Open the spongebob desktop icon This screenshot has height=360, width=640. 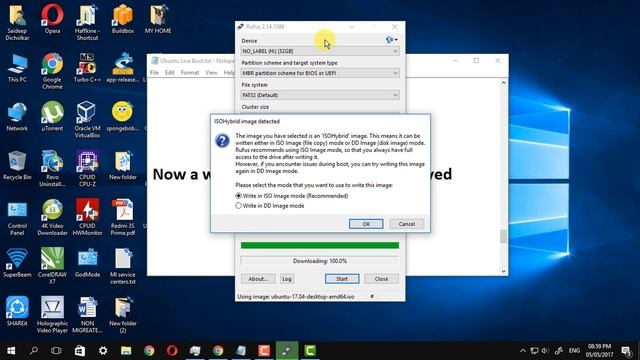point(122,116)
